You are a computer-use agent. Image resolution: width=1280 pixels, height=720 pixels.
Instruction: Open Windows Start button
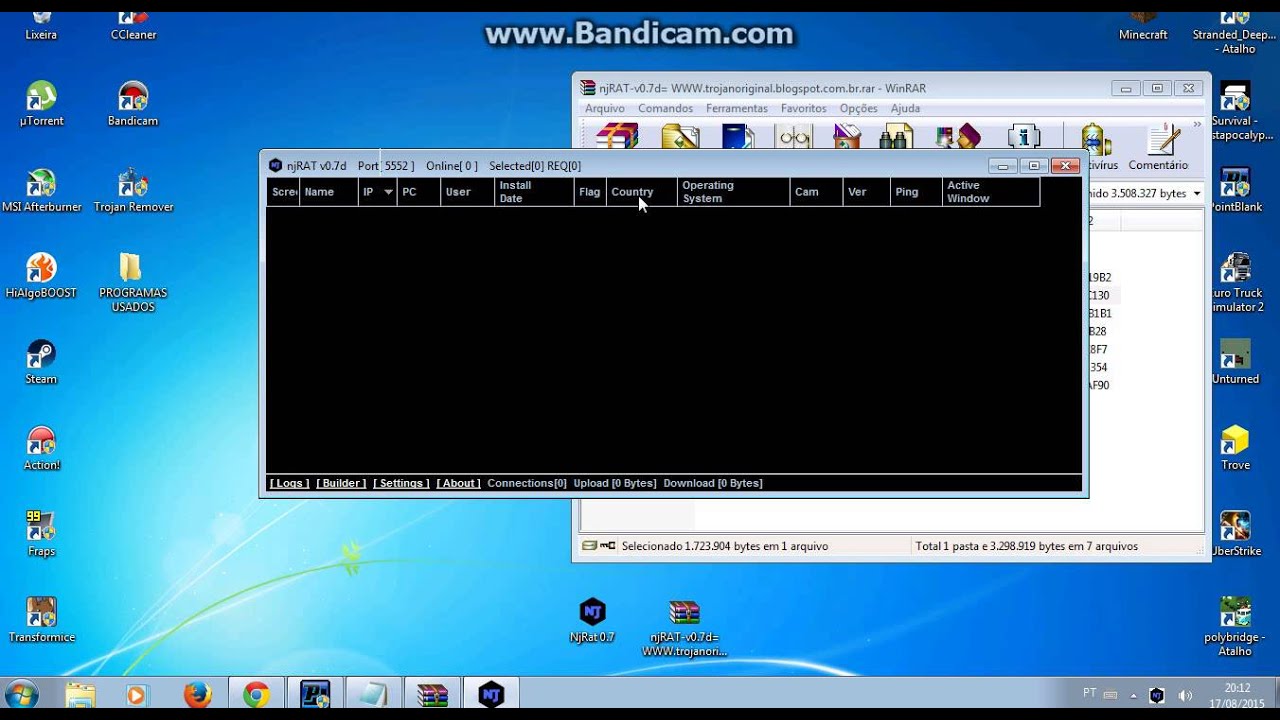tap(21, 694)
